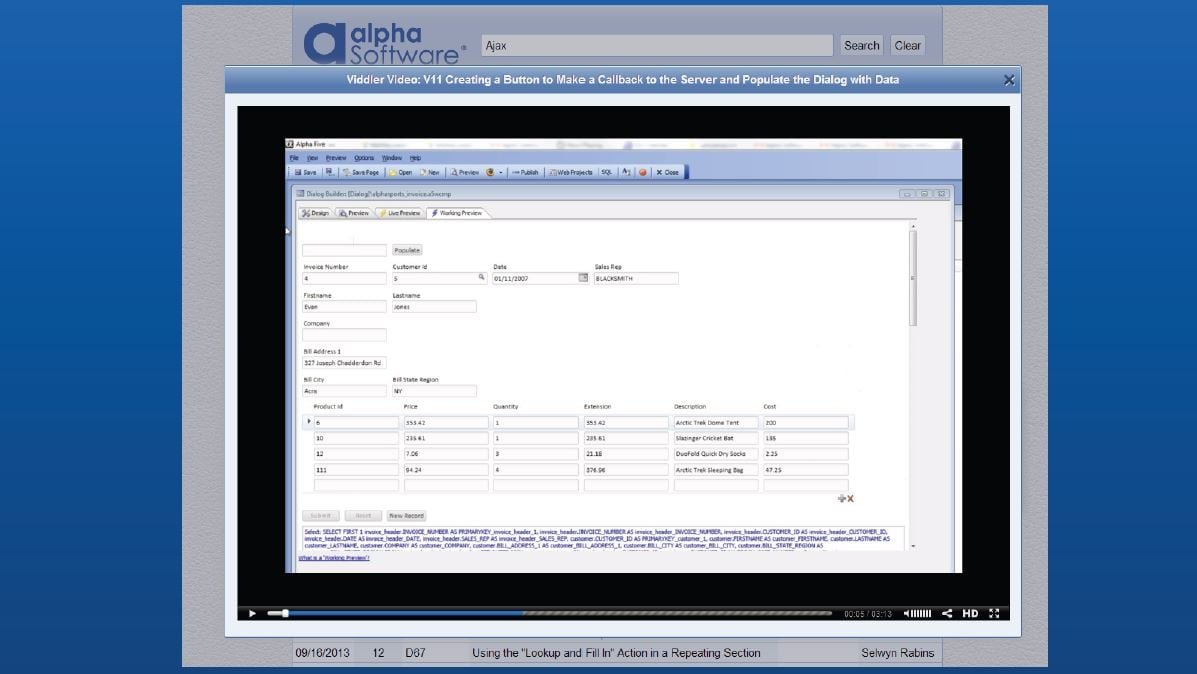Click the share icon in video player

tap(947, 613)
